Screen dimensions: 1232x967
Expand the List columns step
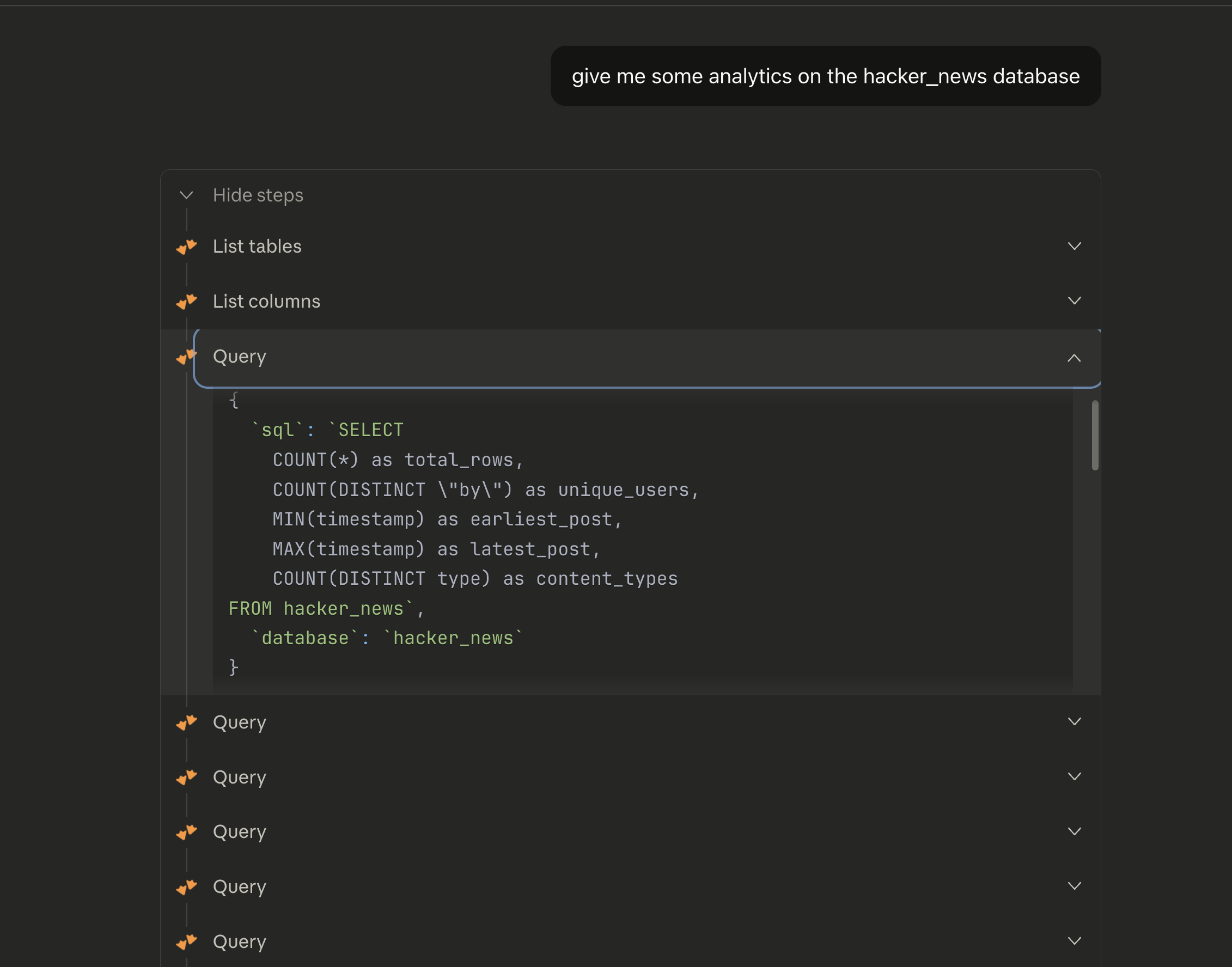click(x=1074, y=300)
